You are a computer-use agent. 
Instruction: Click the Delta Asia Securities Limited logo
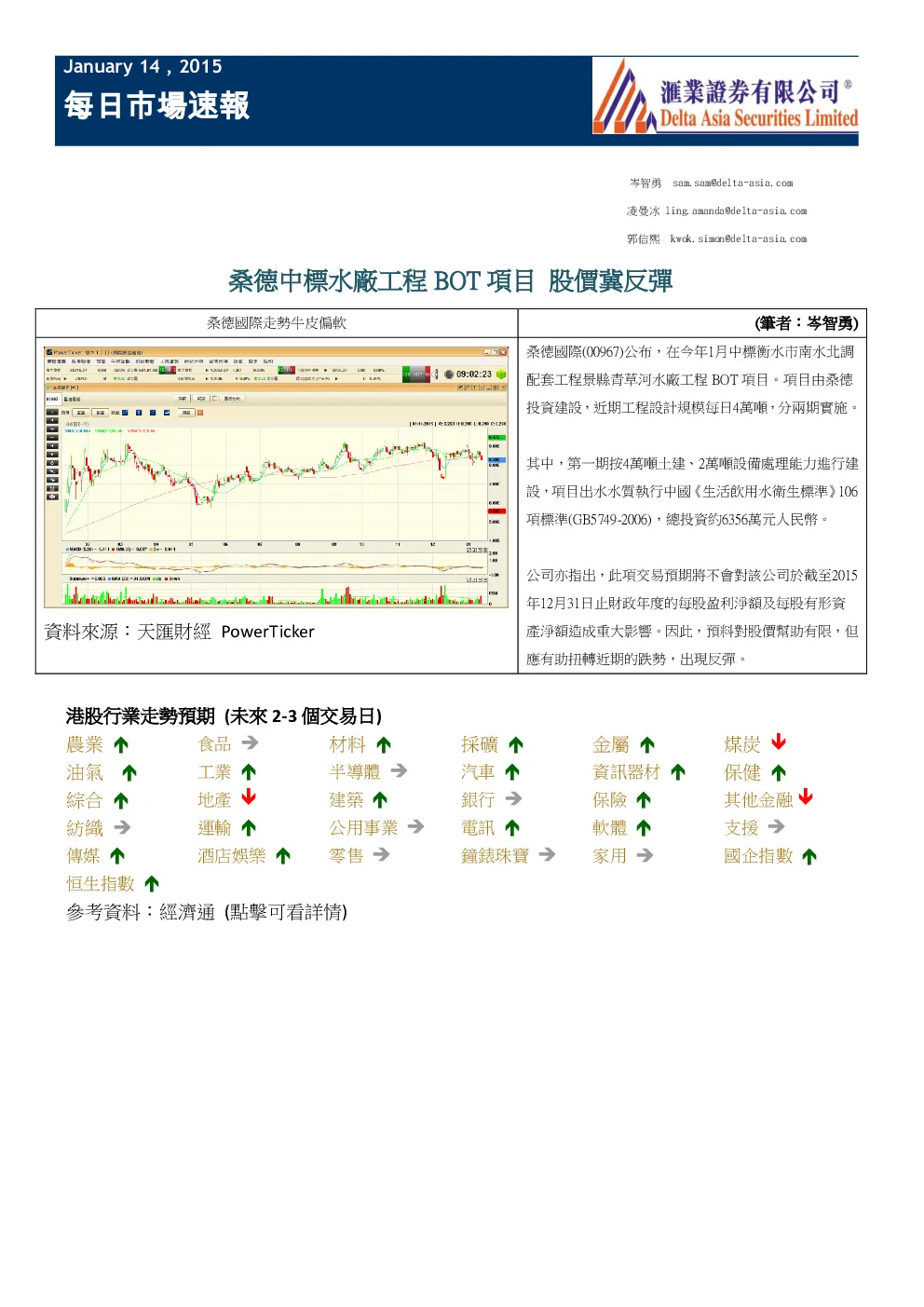(x=726, y=97)
